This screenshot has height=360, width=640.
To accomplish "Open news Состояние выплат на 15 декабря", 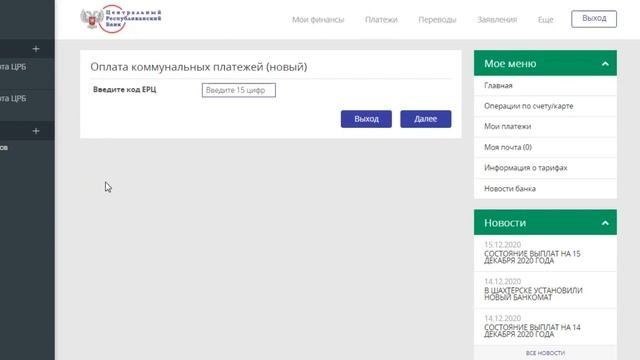I will click(x=532, y=257).
